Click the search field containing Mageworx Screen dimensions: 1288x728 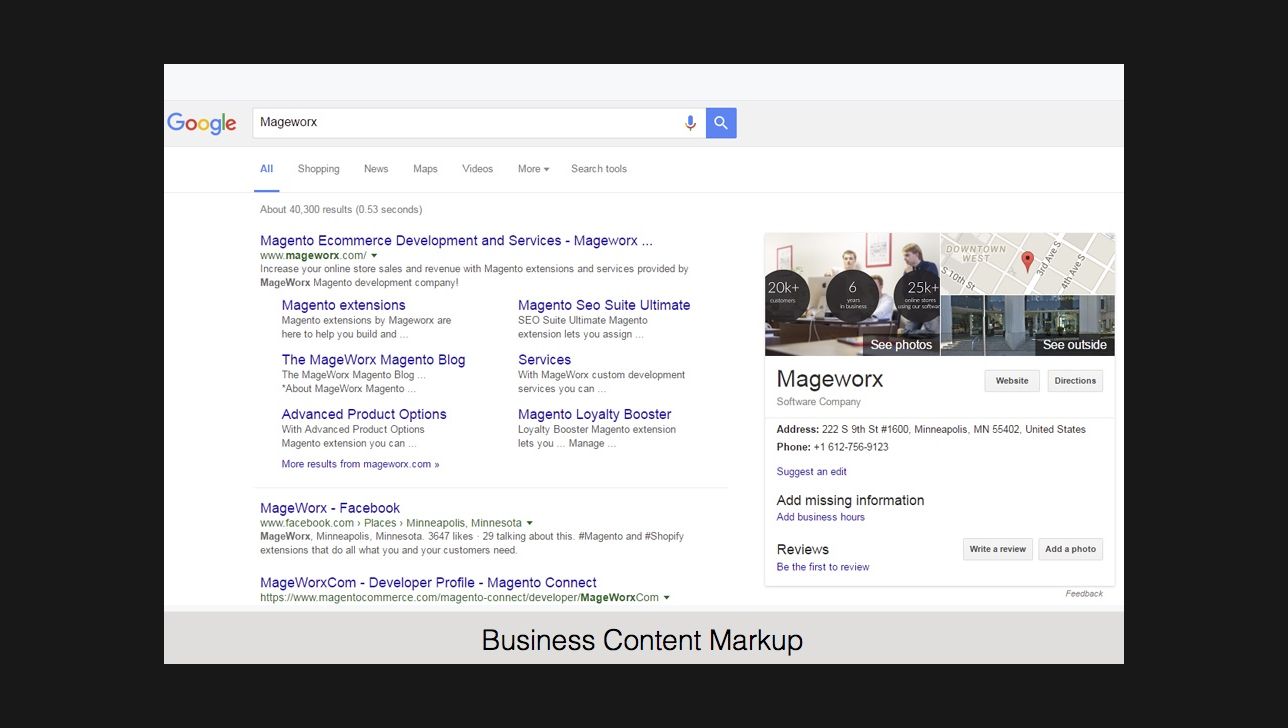(465, 123)
